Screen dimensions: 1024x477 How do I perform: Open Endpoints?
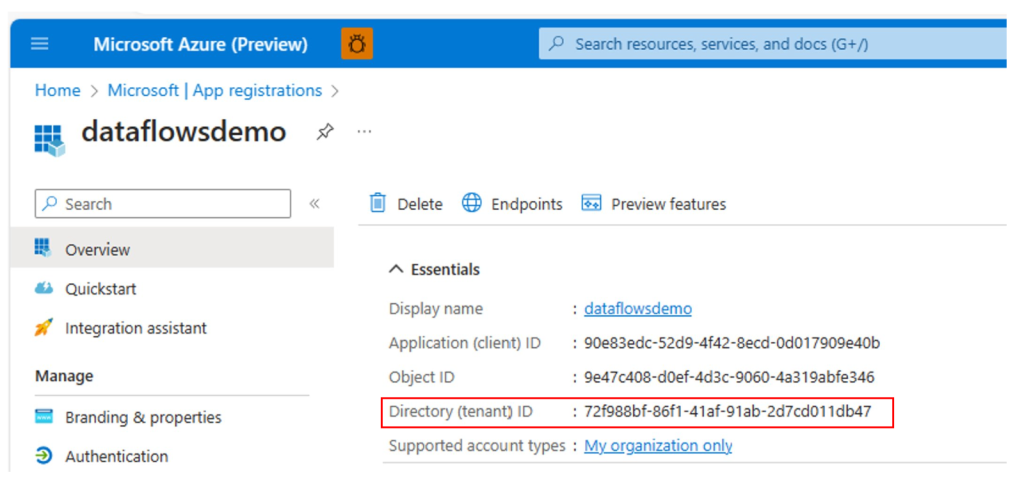click(526, 205)
